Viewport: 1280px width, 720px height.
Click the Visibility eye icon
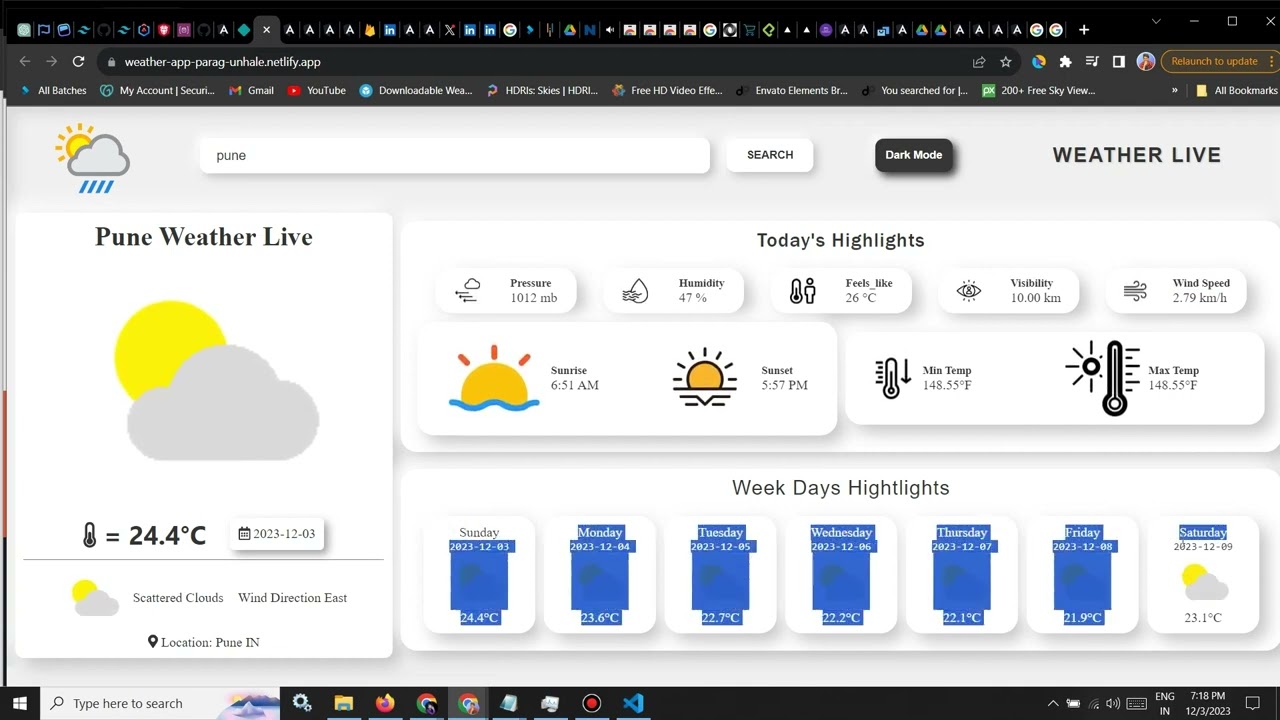tap(968, 290)
